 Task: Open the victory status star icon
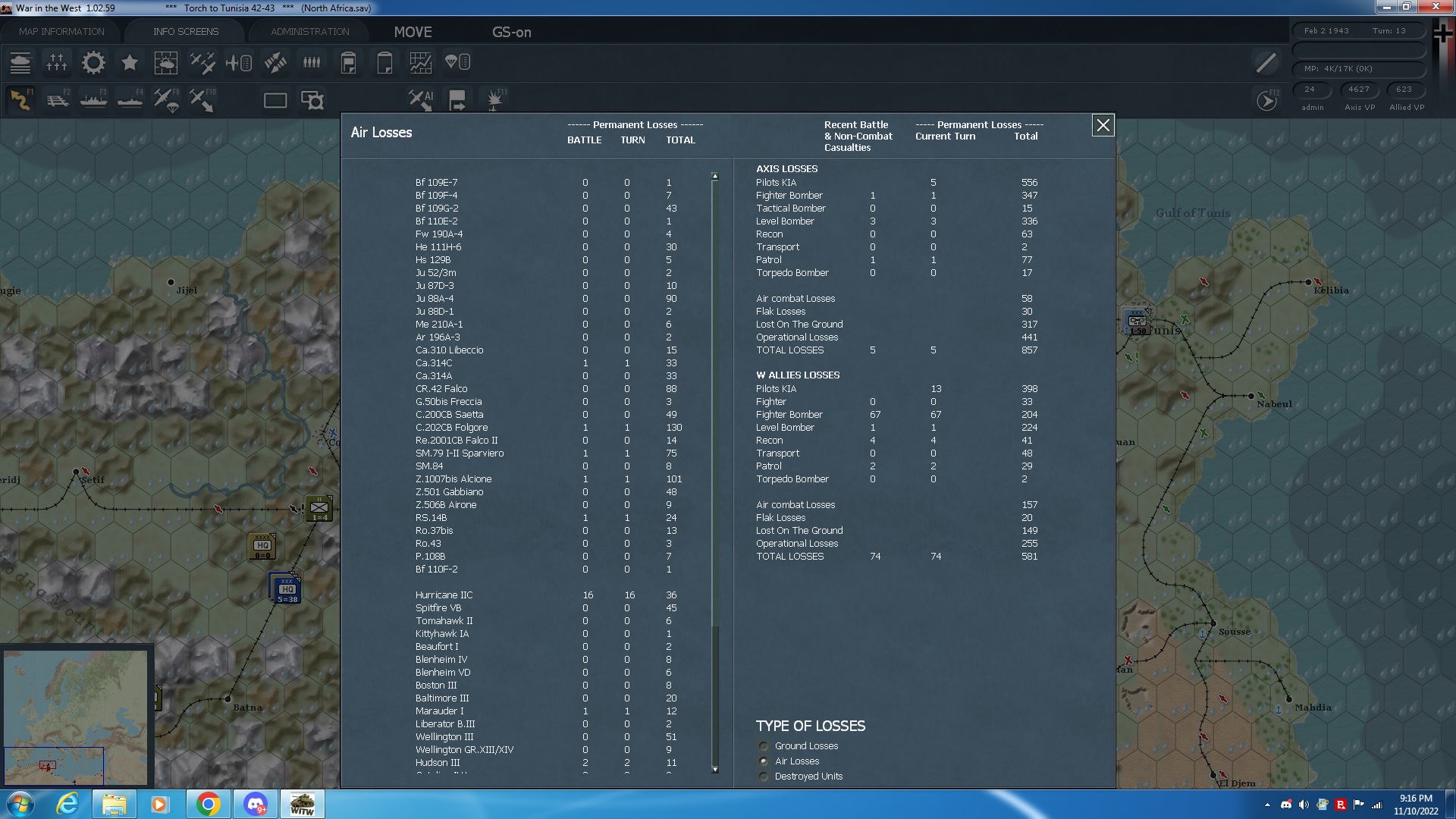[130, 63]
